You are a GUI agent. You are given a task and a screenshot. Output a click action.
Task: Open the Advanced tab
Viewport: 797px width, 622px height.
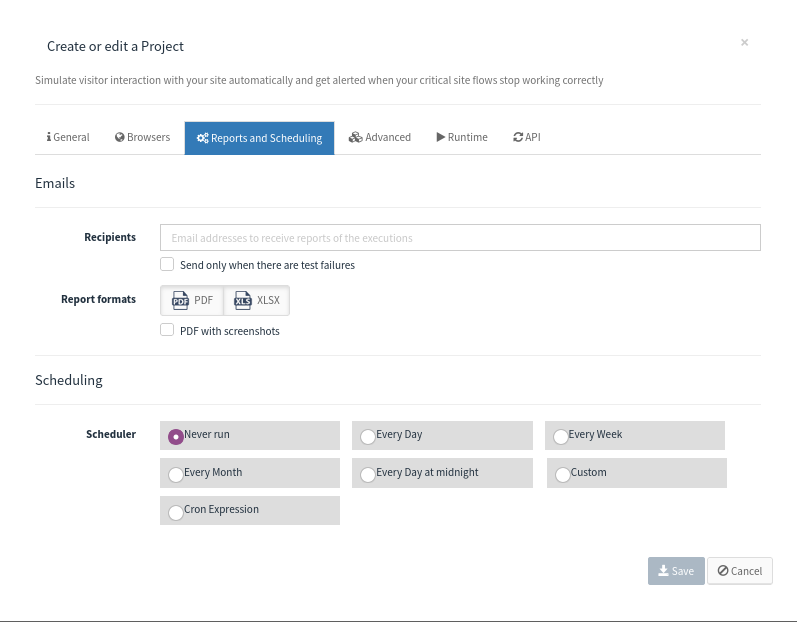[x=380, y=138]
